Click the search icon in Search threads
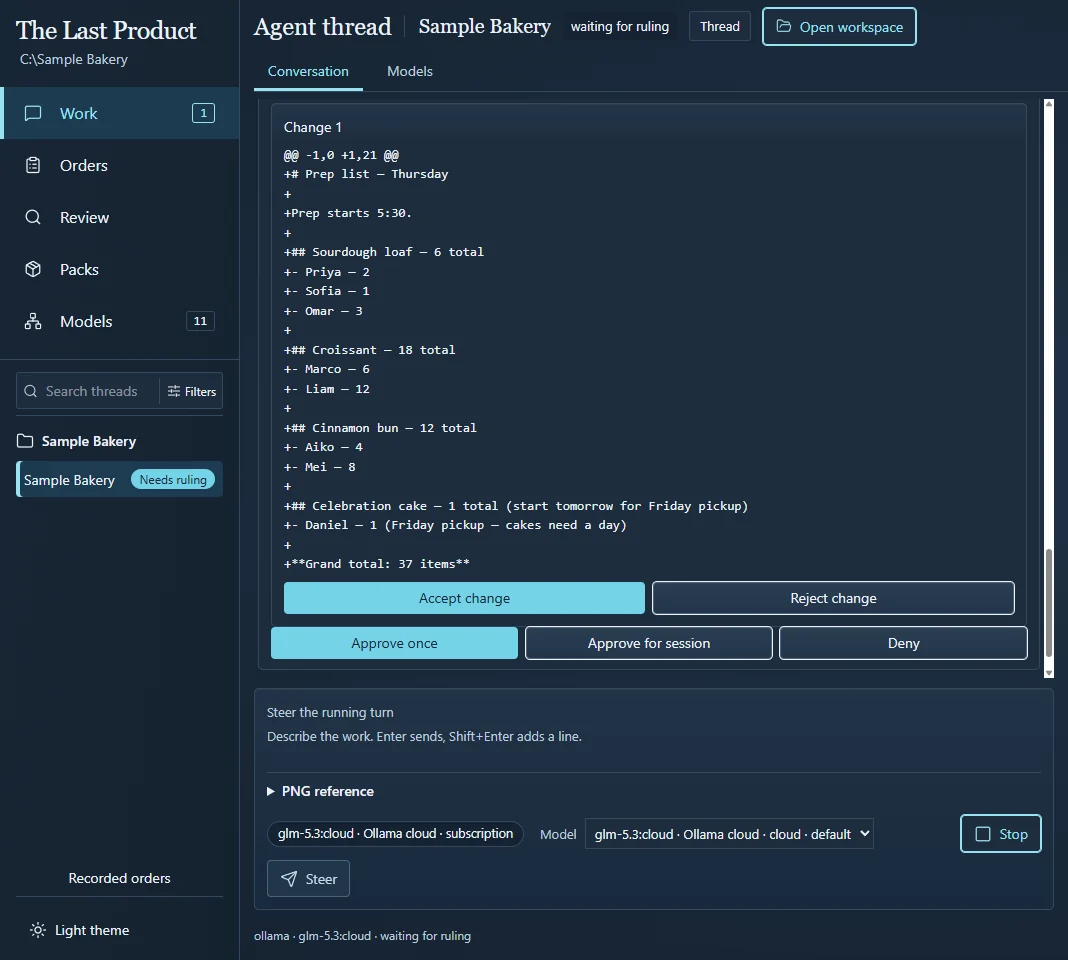 (x=31, y=391)
